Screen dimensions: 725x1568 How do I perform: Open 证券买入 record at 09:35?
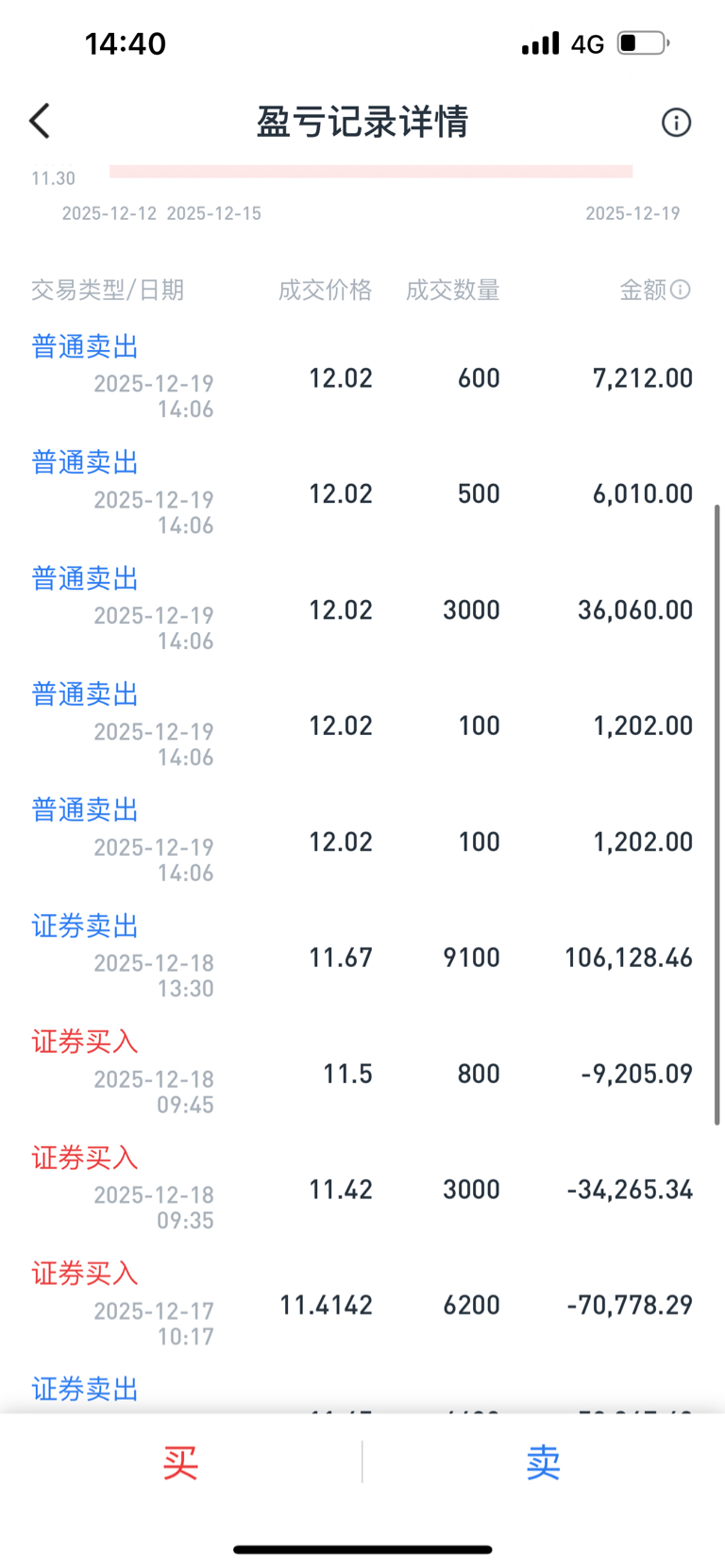tap(362, 1190)
